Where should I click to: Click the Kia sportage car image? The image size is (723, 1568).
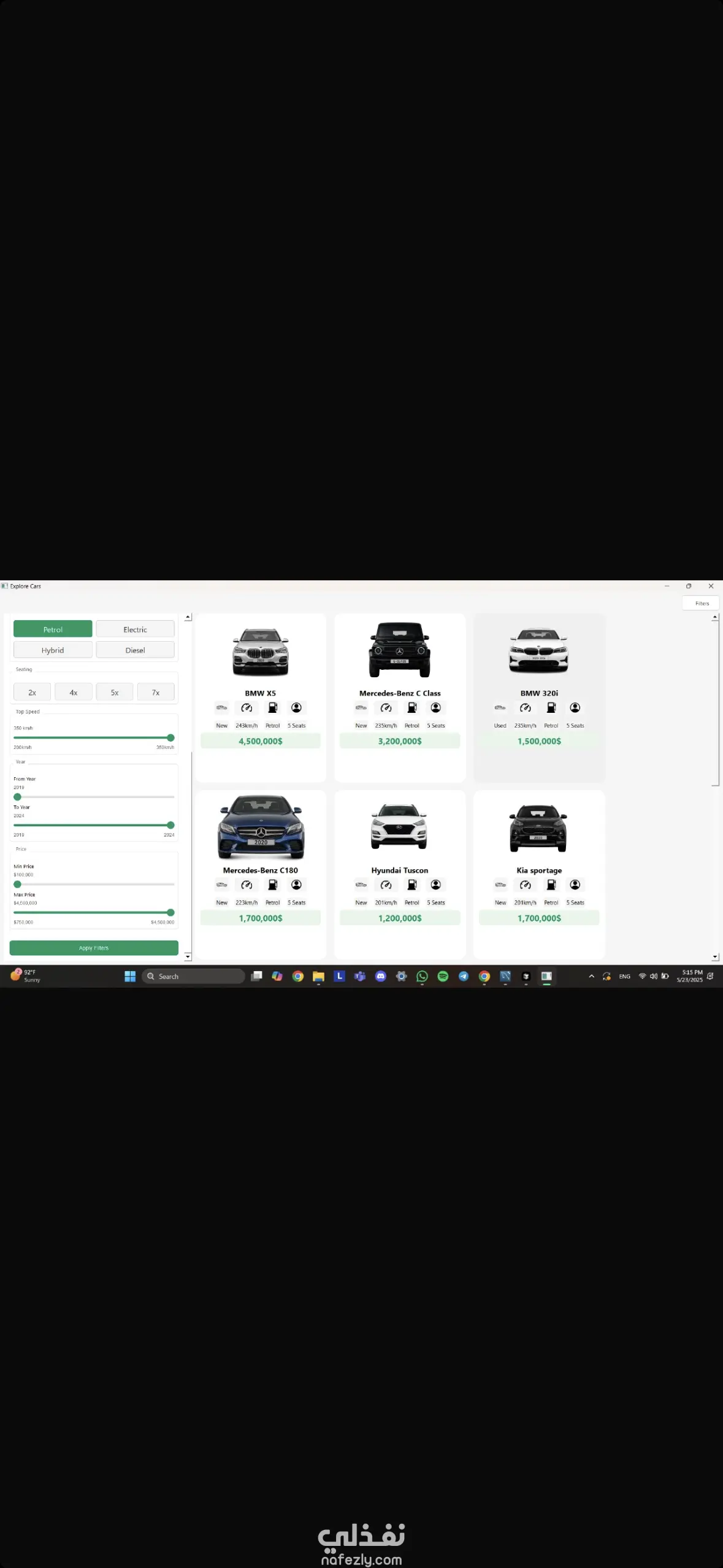[x=538, y=828]
